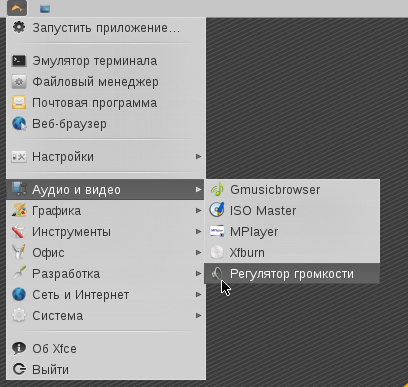The width and height of the screenshot is (408, 387).
Task: Open Запустить приложение… menu entry
Action: pos(105,28)
